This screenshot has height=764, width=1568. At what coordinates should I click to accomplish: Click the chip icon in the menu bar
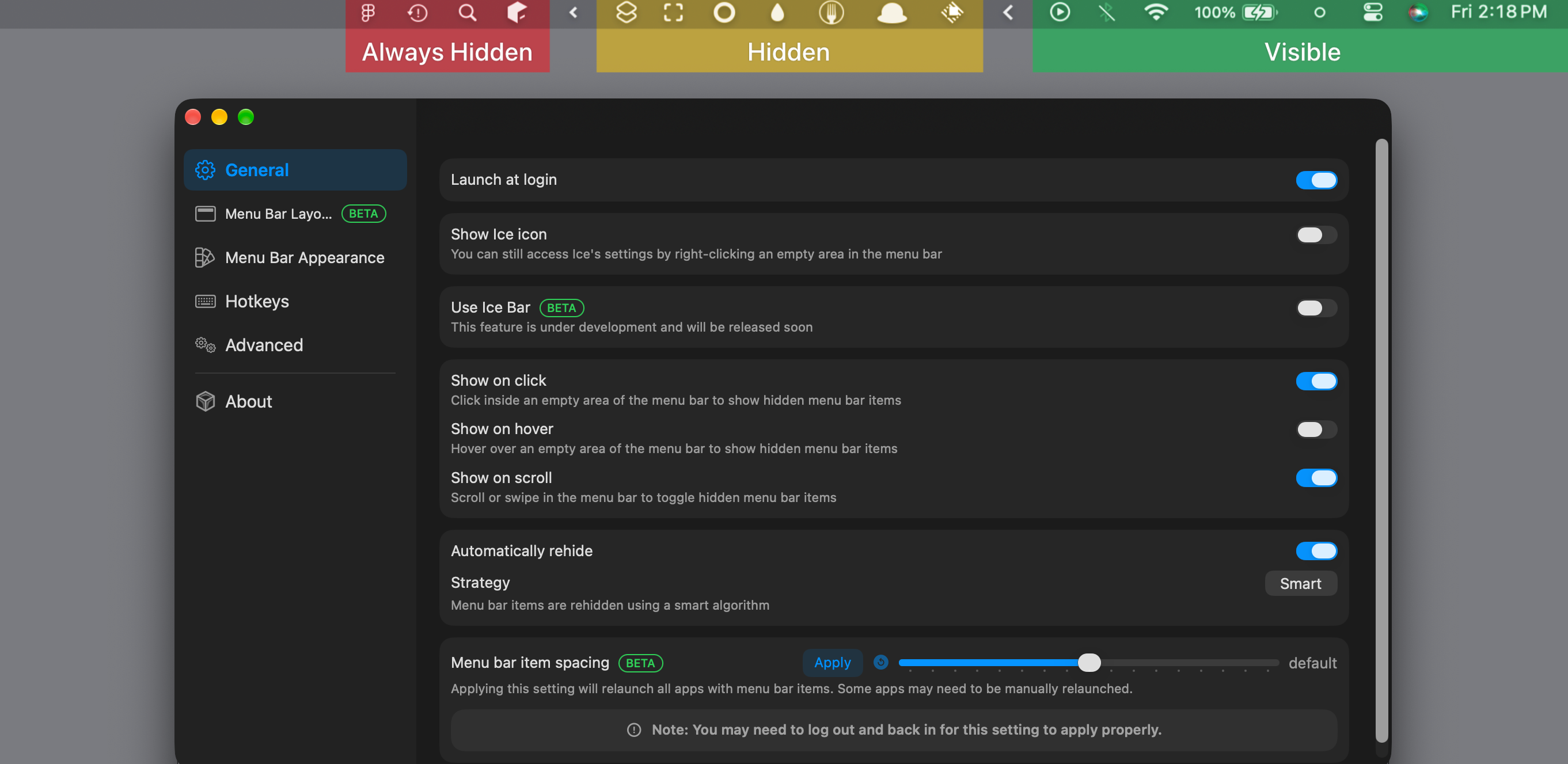tap(952, 12)
